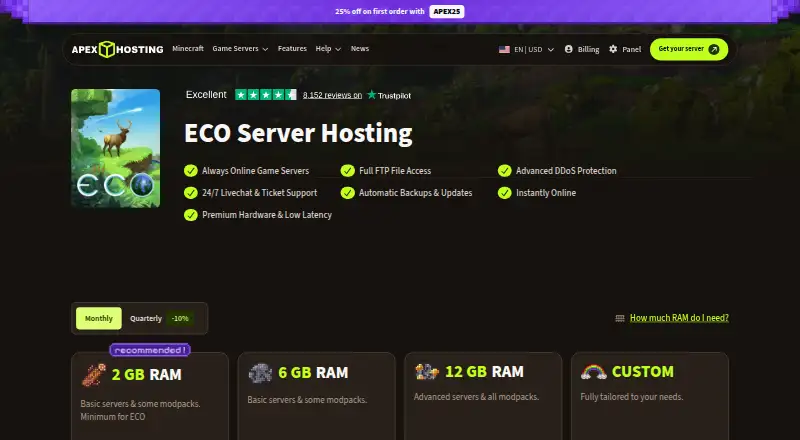Click the Apex Hosting cube logo
This screenshot has width=800, height=440.
point(107,49)
